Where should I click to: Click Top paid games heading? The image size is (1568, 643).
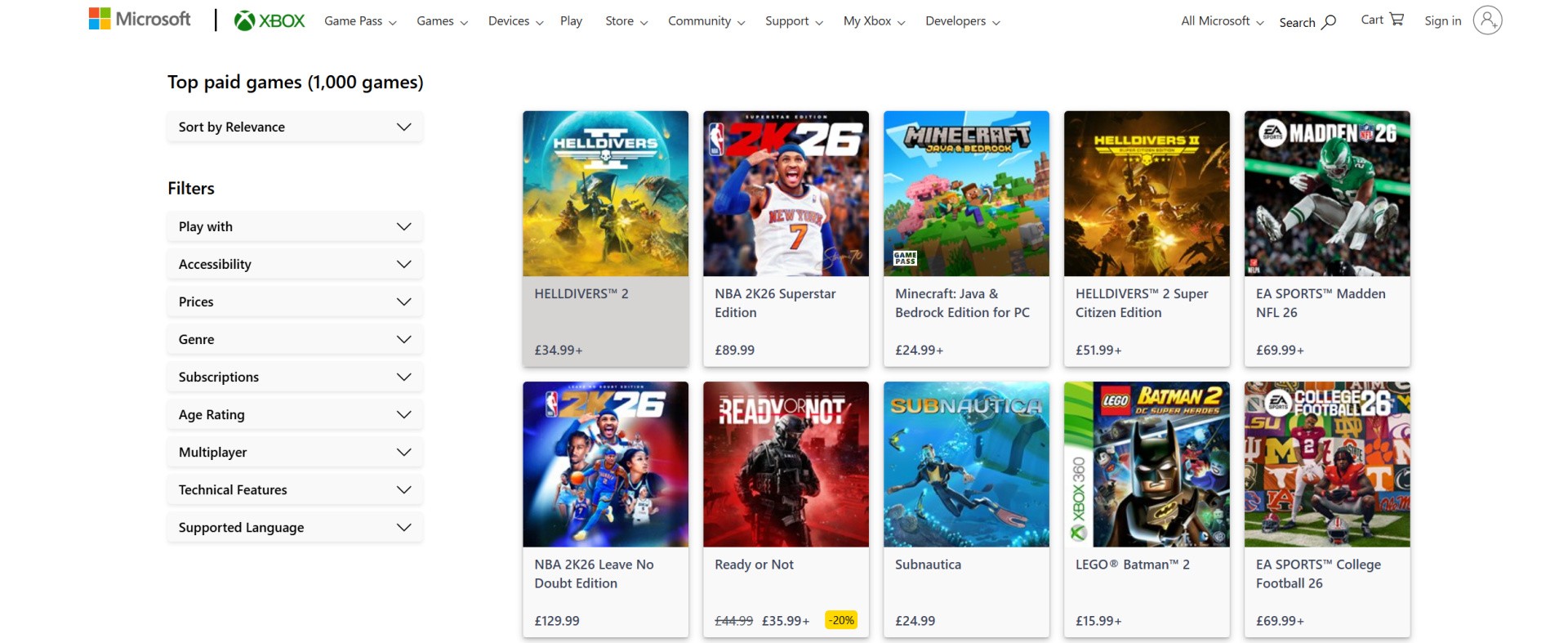pyautogui.click(x=296, y=82)
